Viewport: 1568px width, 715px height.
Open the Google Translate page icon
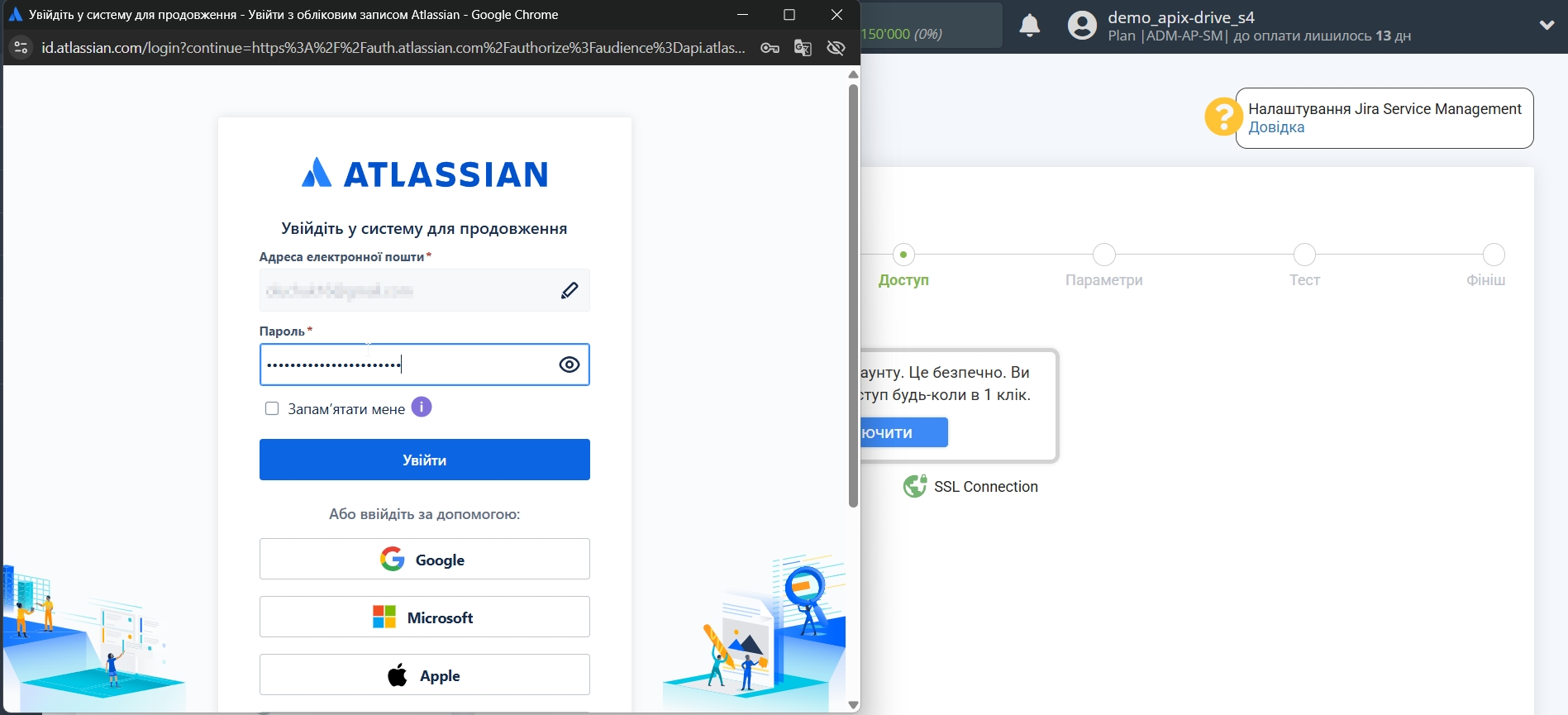(x=803, y=48)
